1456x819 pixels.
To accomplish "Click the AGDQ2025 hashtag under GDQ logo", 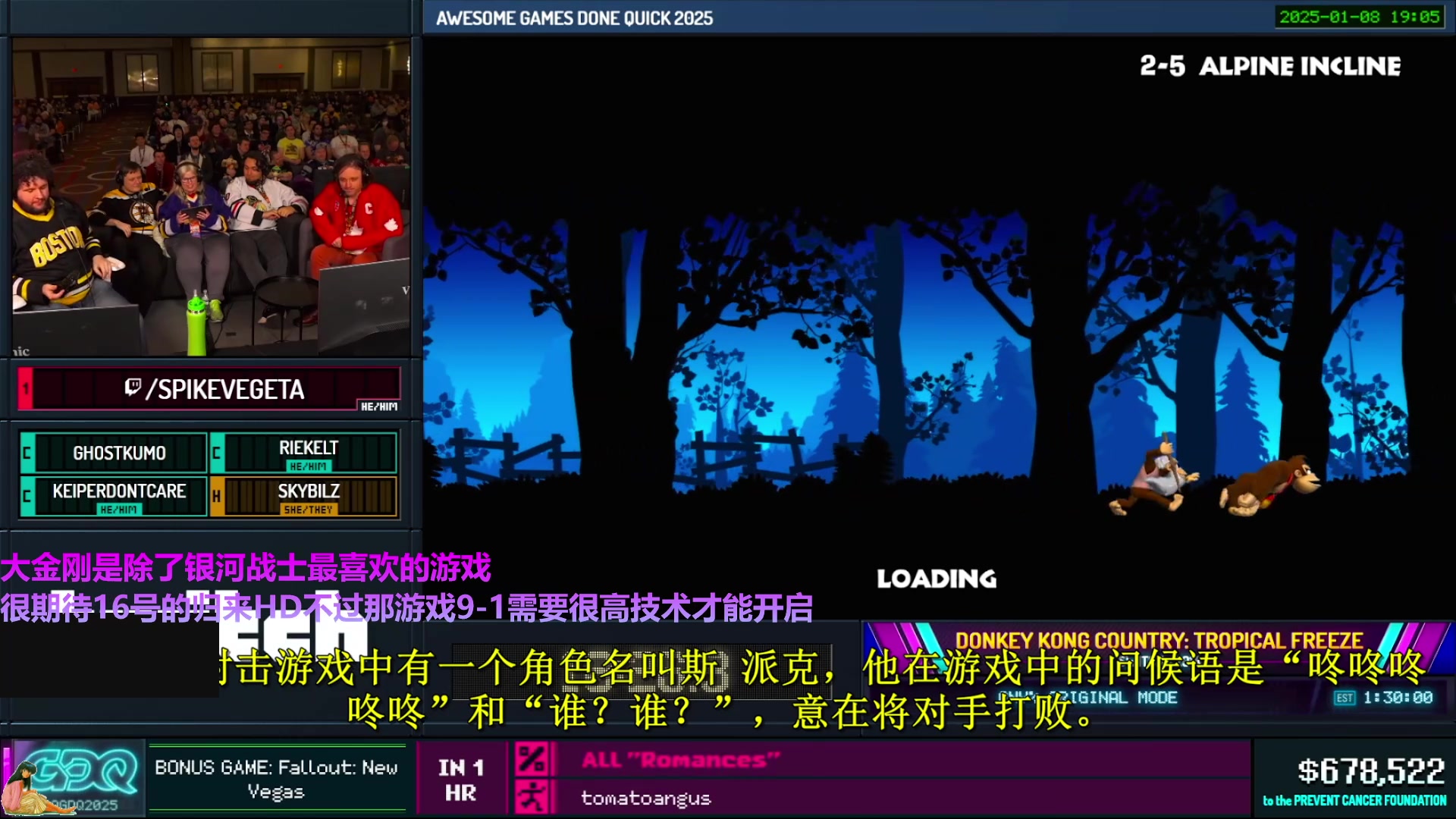I will [x=82, y=805].
